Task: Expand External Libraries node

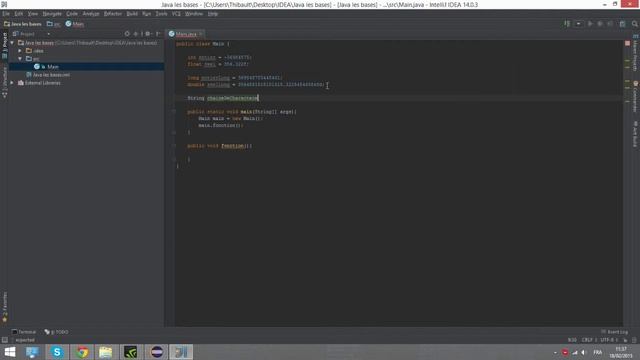Action: pos(12,83)
